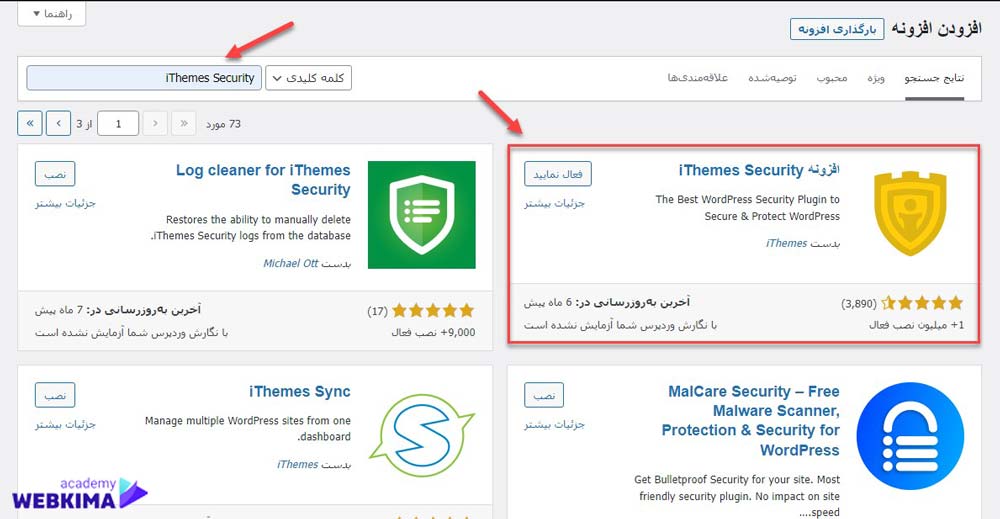This screenshot has width=1000, height=519.
Task: Focus the iThemes Security search field
Action: [144, 78]
